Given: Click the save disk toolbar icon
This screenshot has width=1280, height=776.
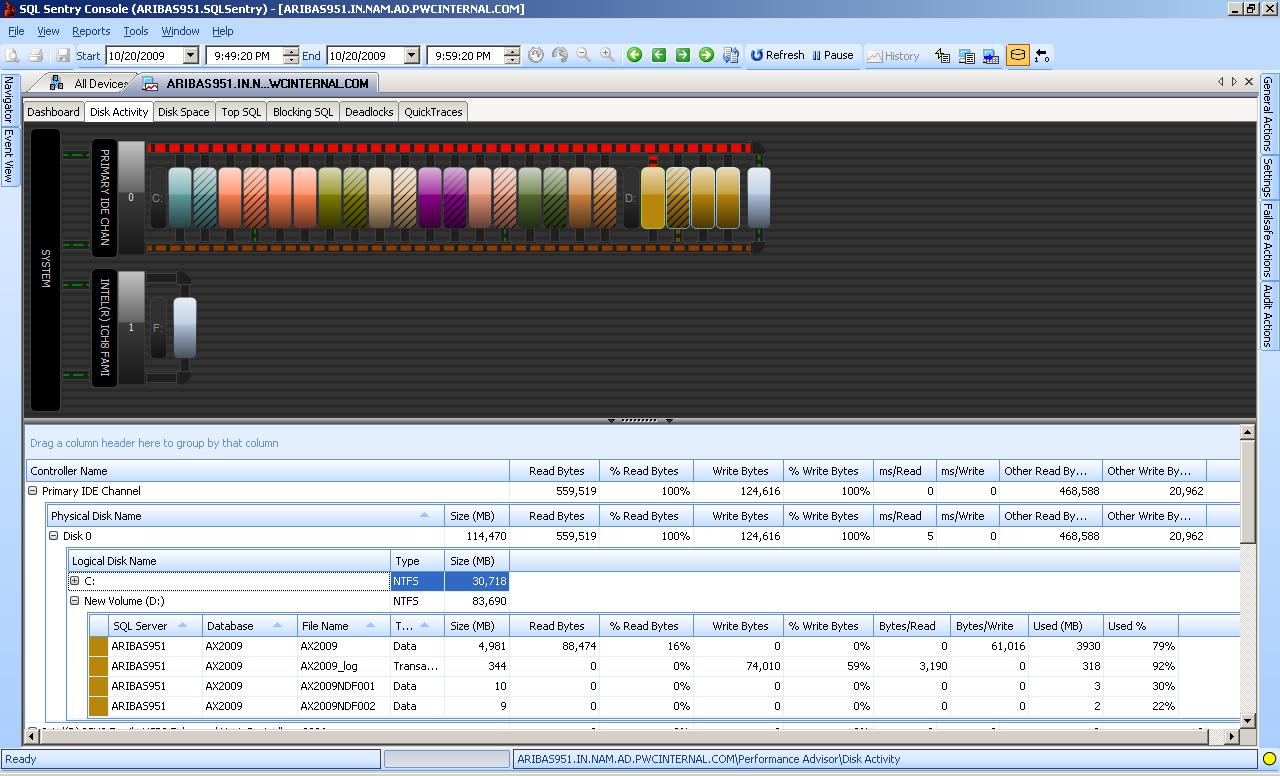Looking at the screenshot, I should tap(63, 56).
